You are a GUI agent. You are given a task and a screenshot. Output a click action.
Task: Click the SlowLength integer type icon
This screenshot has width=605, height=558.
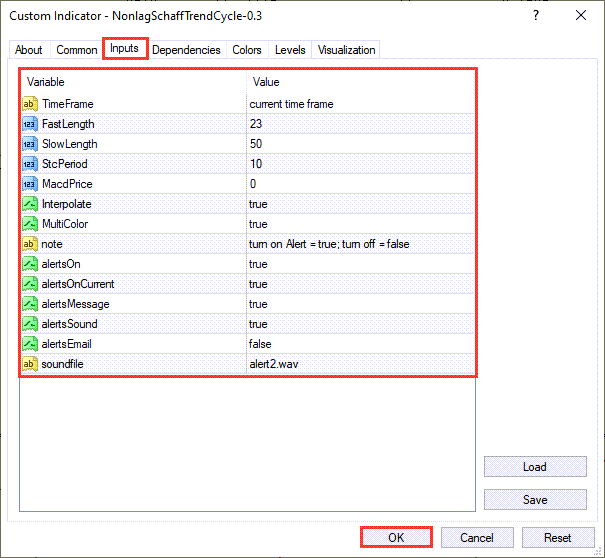[29, 144]
